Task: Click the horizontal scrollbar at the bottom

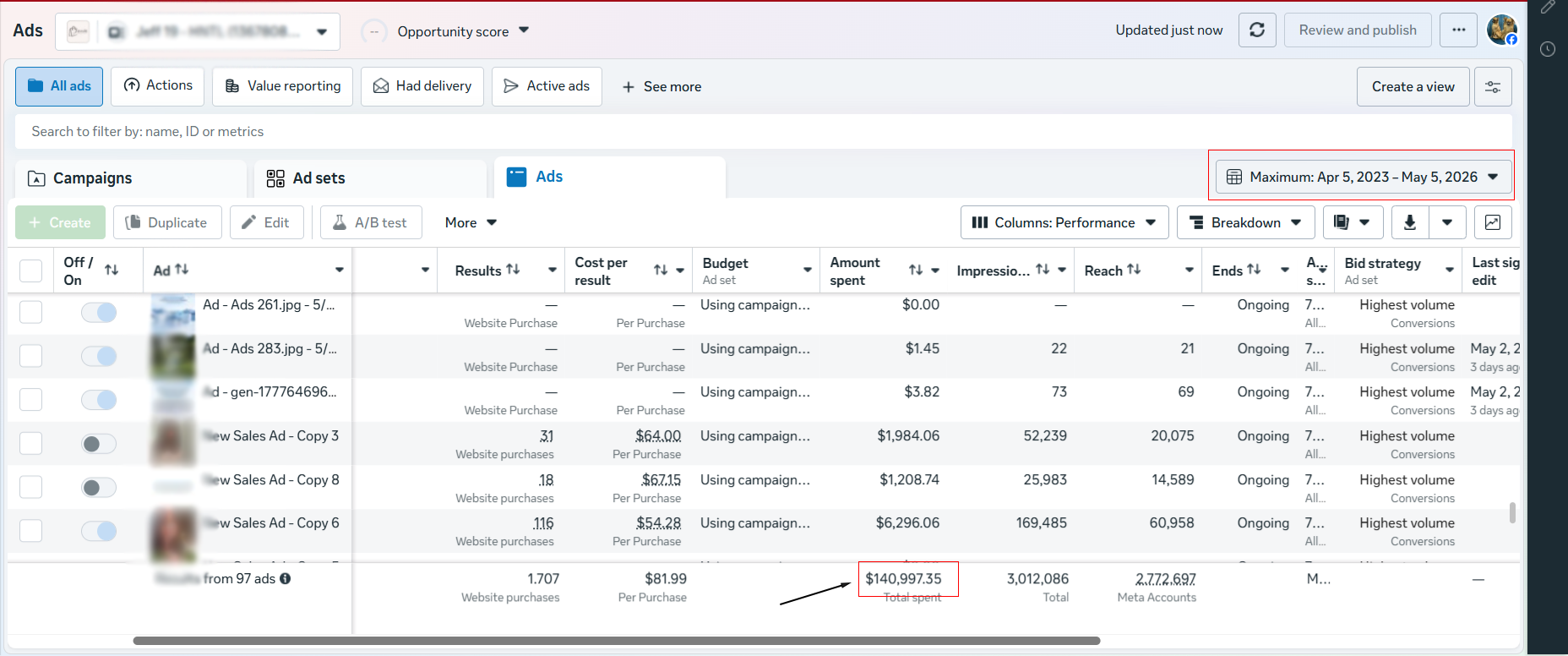Action: click(x=617, y=641)
